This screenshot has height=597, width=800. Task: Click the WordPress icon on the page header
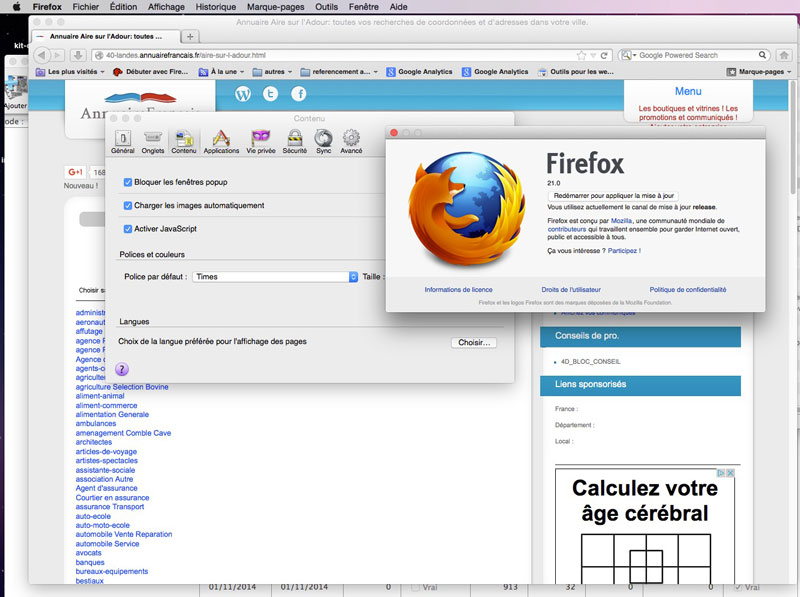[243, 94]
